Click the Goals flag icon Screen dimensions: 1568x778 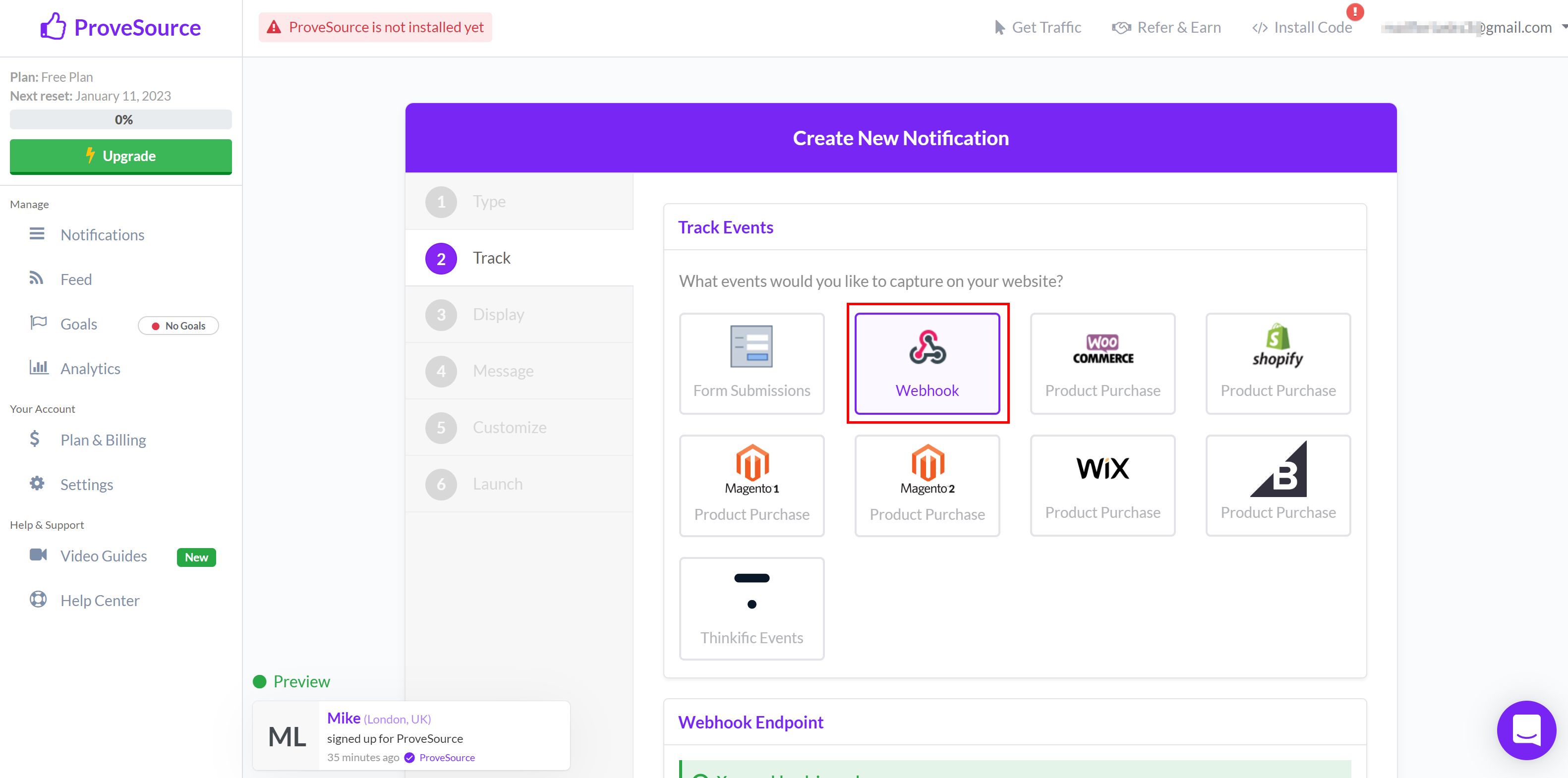(x=38, y=323)
